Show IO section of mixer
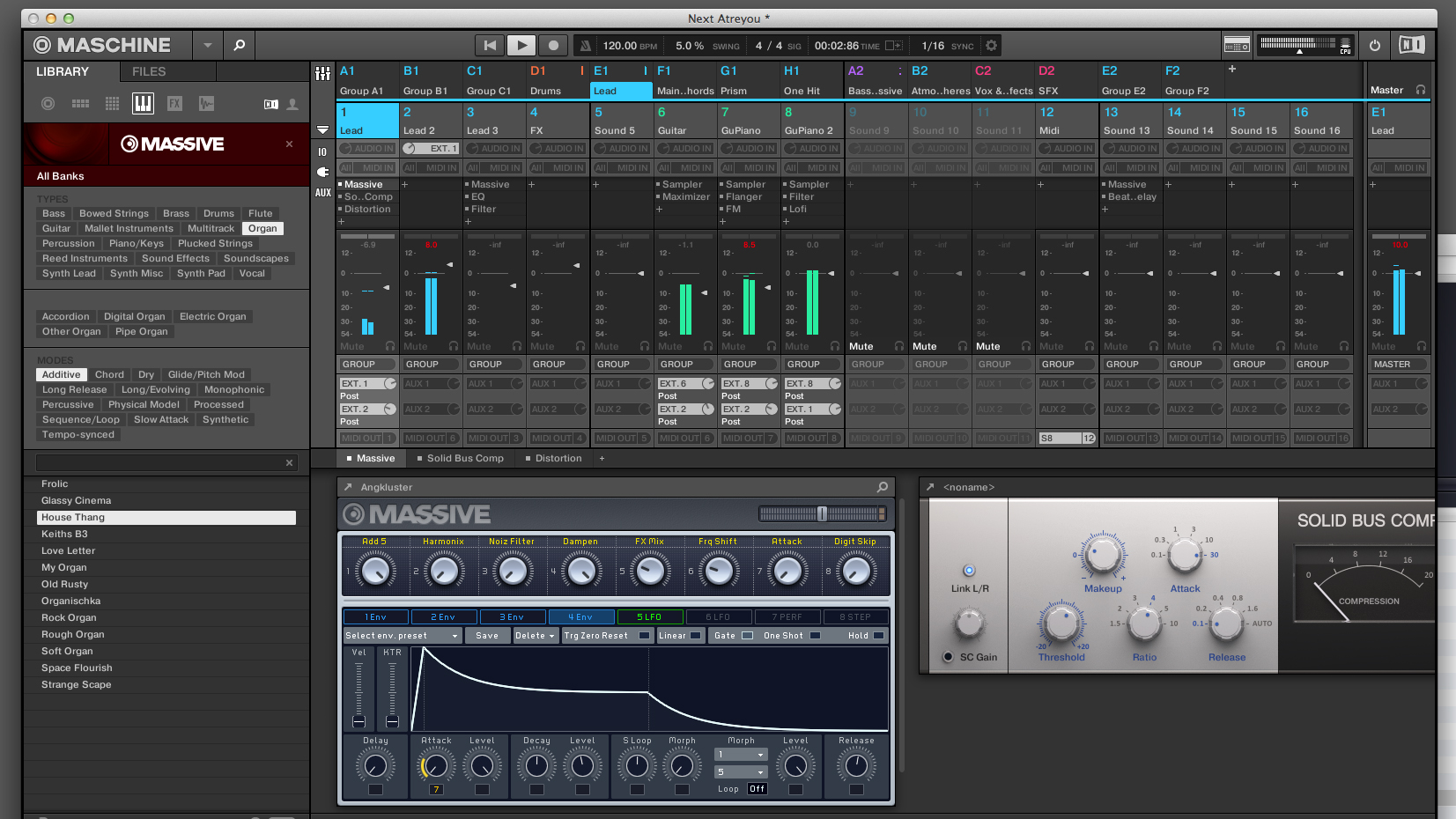Screen dimensions: 1456x819 pos(322,151)
